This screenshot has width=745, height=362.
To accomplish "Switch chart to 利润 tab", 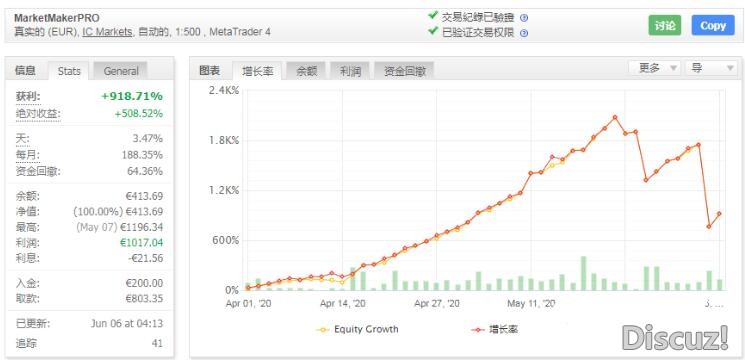I will pyautogui.click(x=350, y=71).
